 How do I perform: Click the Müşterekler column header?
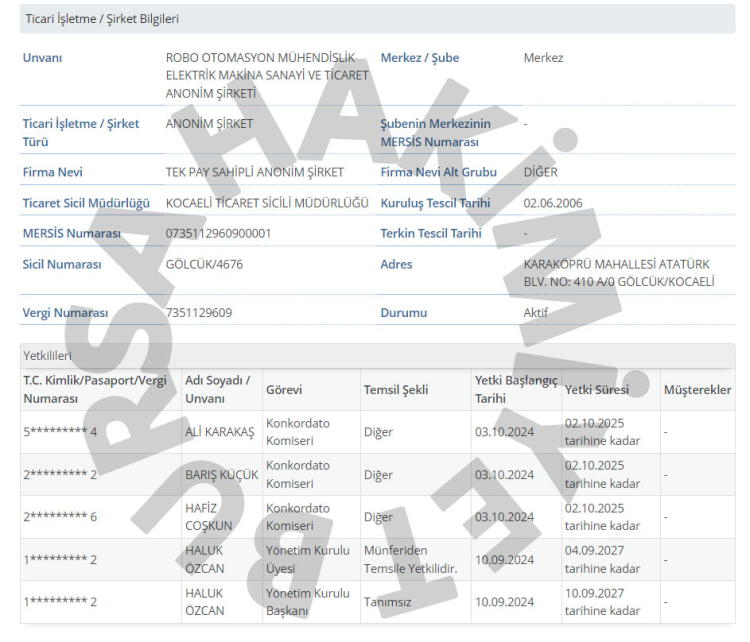(x=697, y=390)
